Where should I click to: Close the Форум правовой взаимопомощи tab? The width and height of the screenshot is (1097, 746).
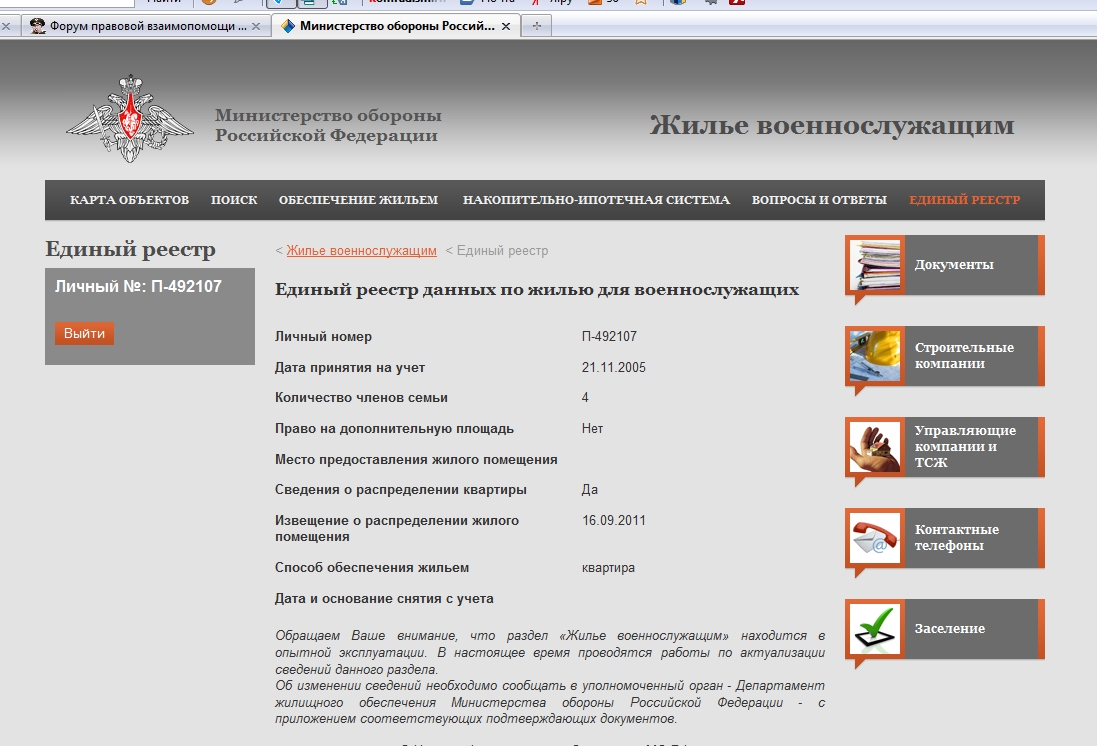point(257,27)
